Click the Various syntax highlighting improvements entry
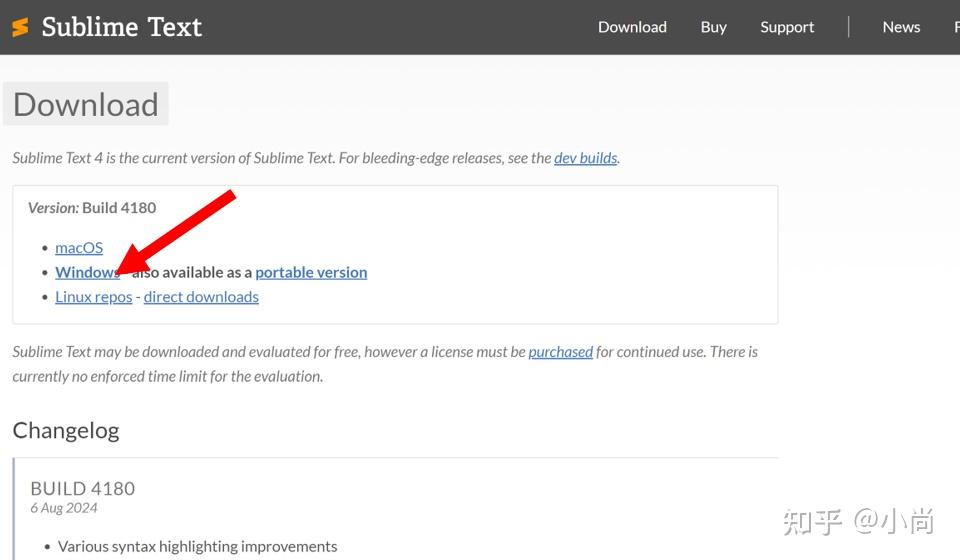The height and width of the screenshot is (560, 960). [x=197, y=546]
